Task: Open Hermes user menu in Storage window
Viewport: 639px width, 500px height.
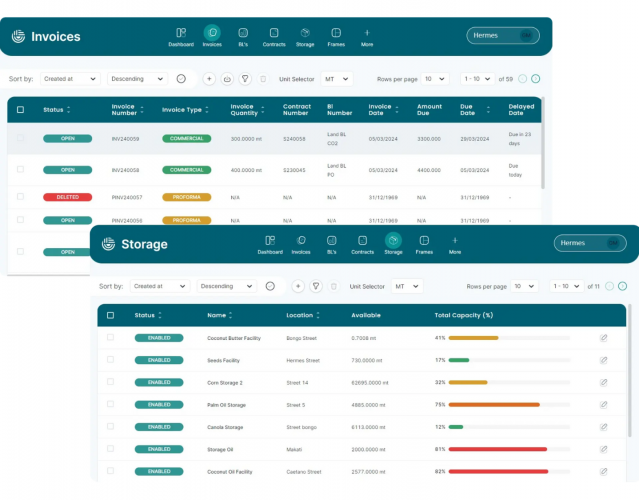Action: [x=590, y=243]
